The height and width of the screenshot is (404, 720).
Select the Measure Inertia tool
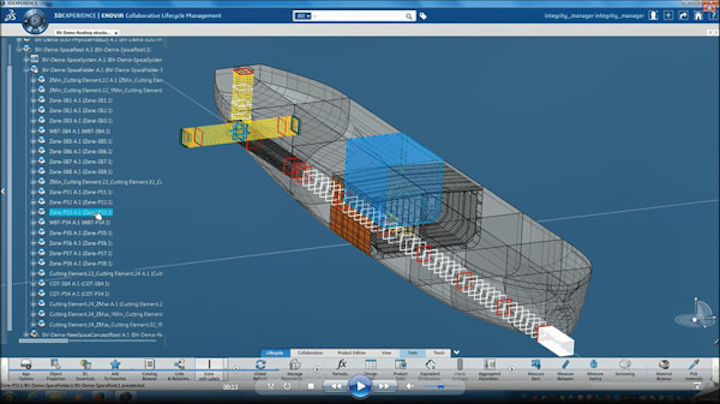(595, 369)
